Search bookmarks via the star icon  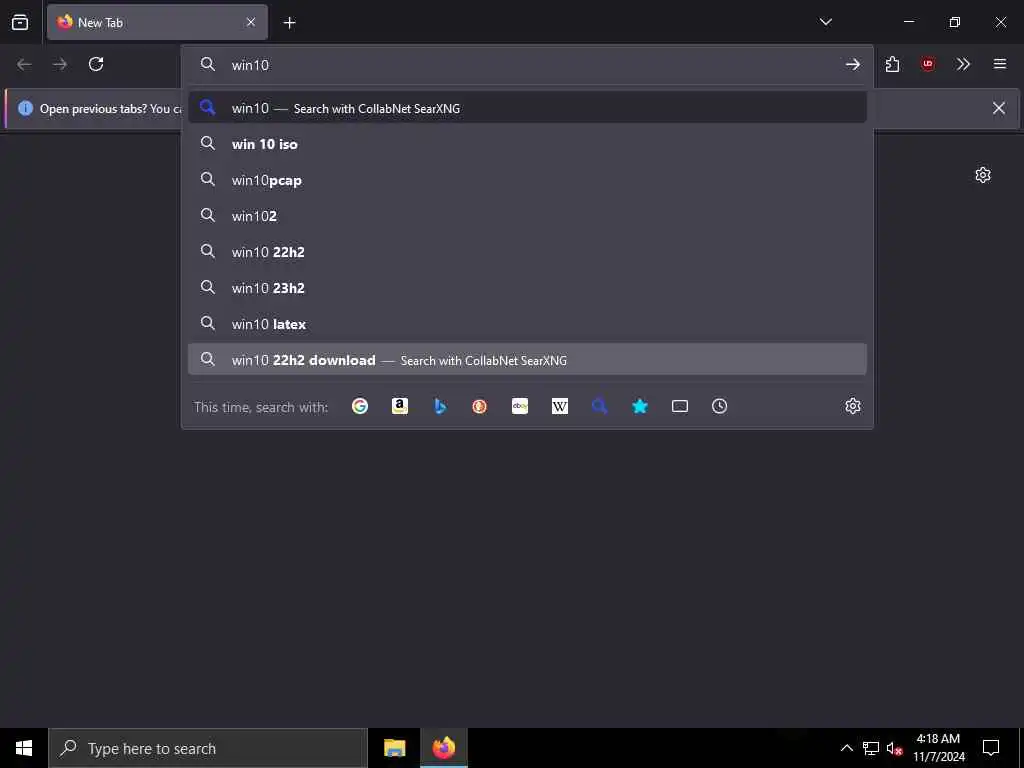coord(640,406)
